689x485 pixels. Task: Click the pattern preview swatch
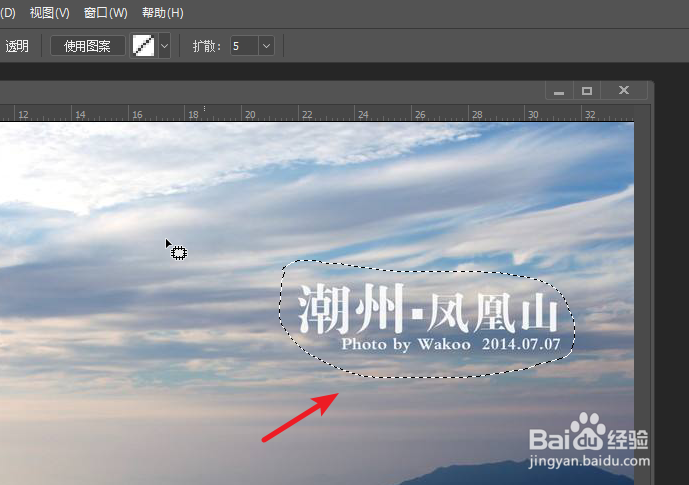144,46
